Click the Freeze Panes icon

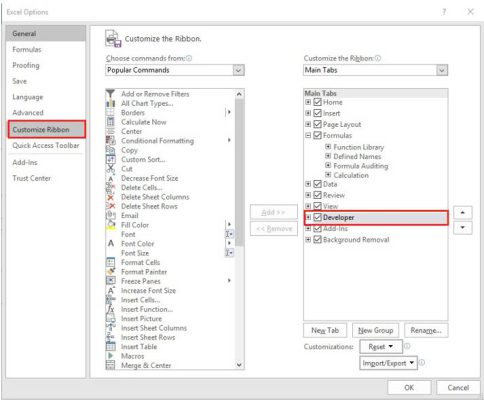tap(110, 281)
